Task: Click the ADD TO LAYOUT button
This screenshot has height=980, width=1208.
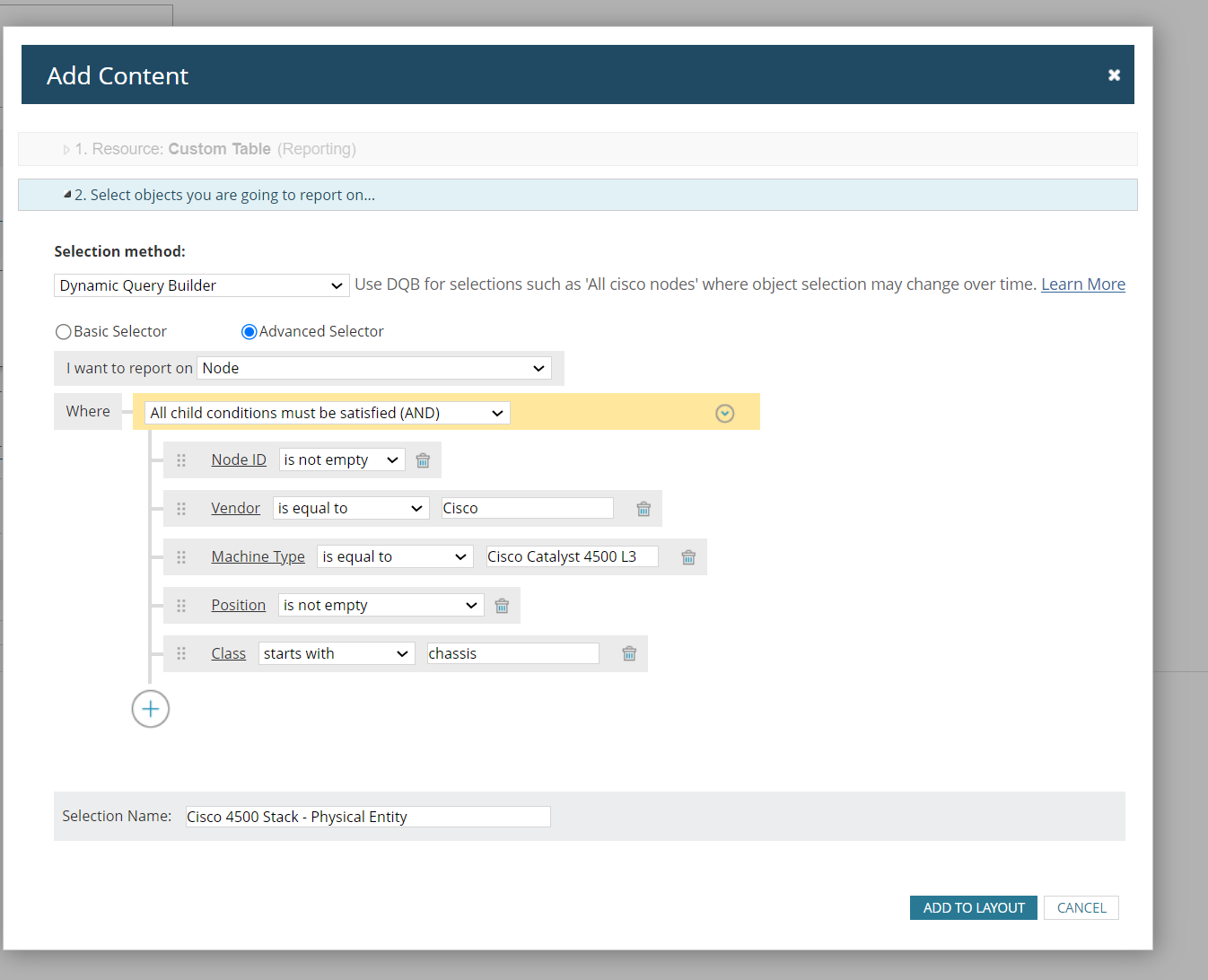Action: [x=974, y=908]
